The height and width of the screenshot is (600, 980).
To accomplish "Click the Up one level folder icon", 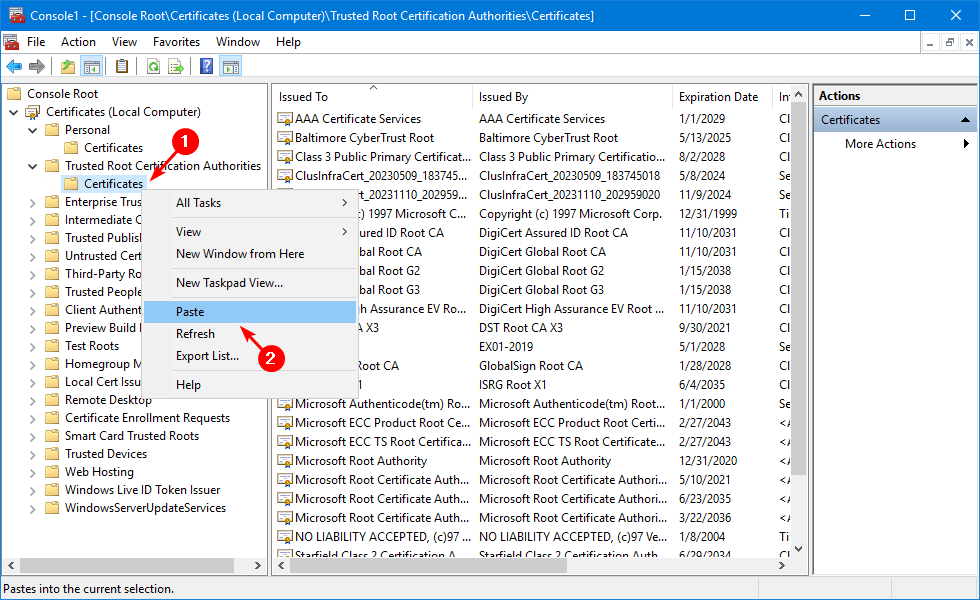I will (x=67, y=67).
